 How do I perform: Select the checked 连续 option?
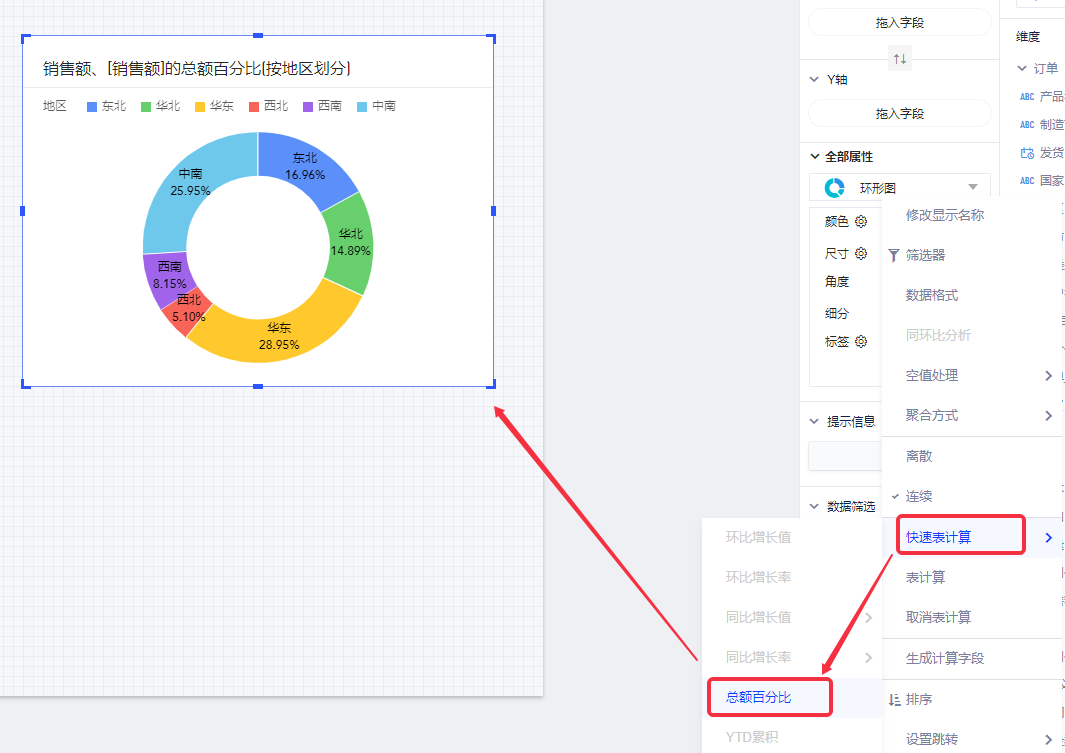click(919, 496)
